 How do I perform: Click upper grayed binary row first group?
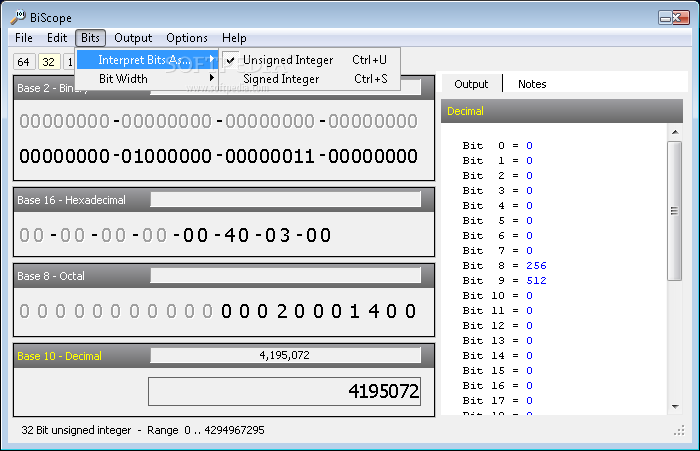click(64, 121)
